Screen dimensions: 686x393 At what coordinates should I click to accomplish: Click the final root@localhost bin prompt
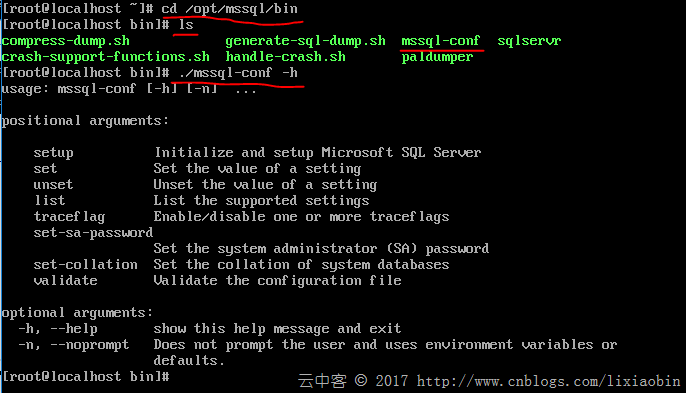[x=85, y=377]
